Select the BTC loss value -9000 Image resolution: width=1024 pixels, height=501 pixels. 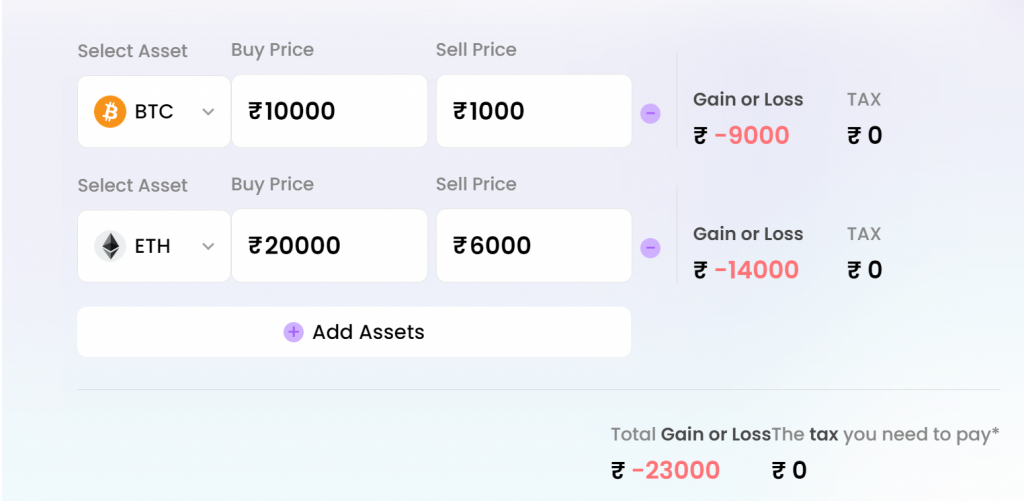752,136
